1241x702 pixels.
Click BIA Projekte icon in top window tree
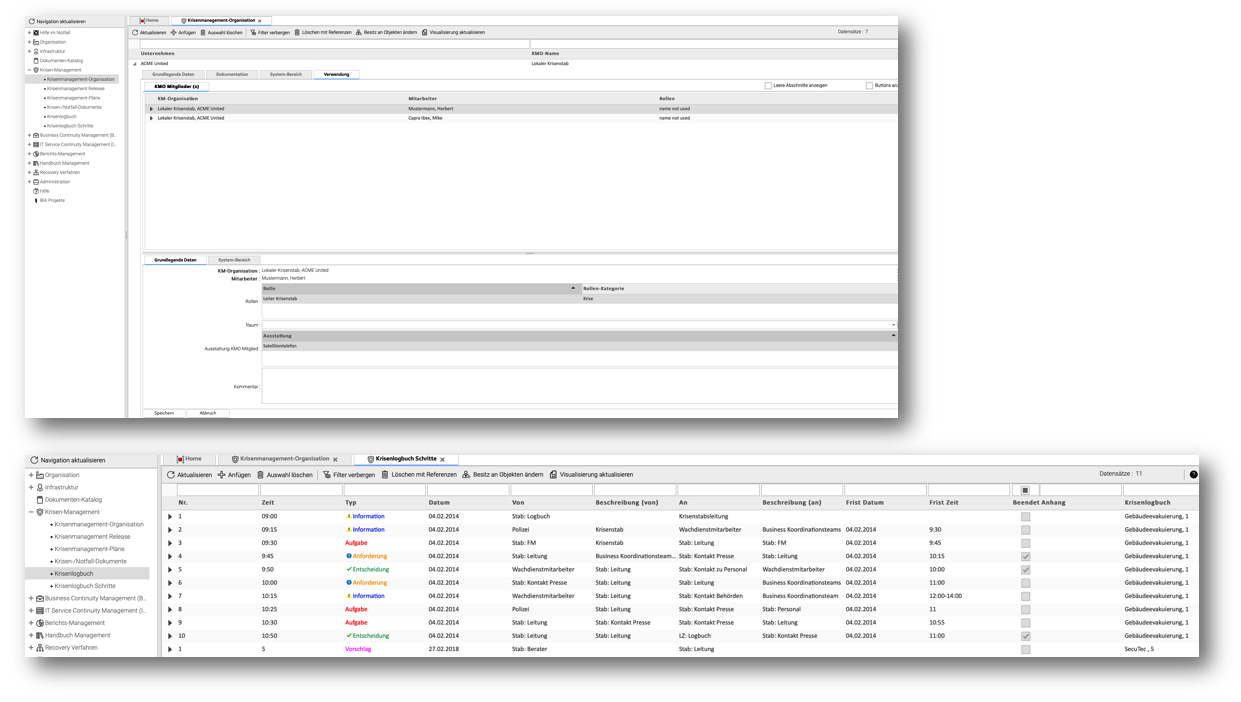[x=36, y=200]
